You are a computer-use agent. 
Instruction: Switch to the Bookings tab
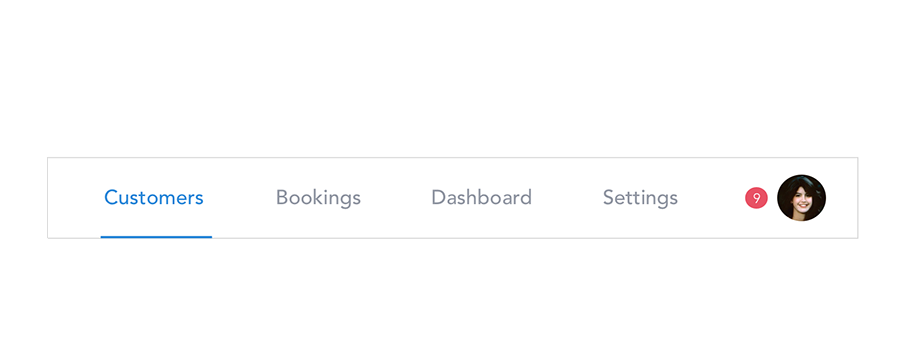click(x=318, y=198)
